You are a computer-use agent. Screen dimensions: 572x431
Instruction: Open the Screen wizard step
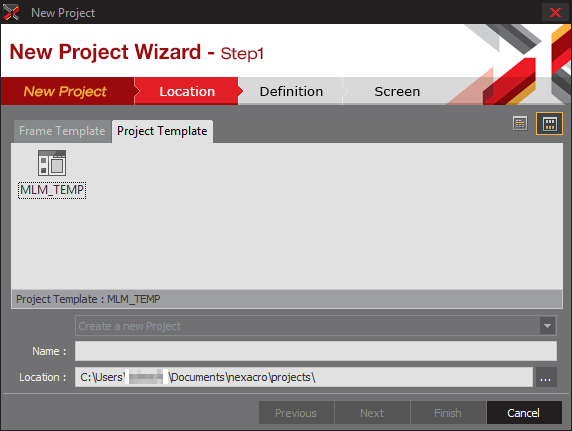point(397,91)
